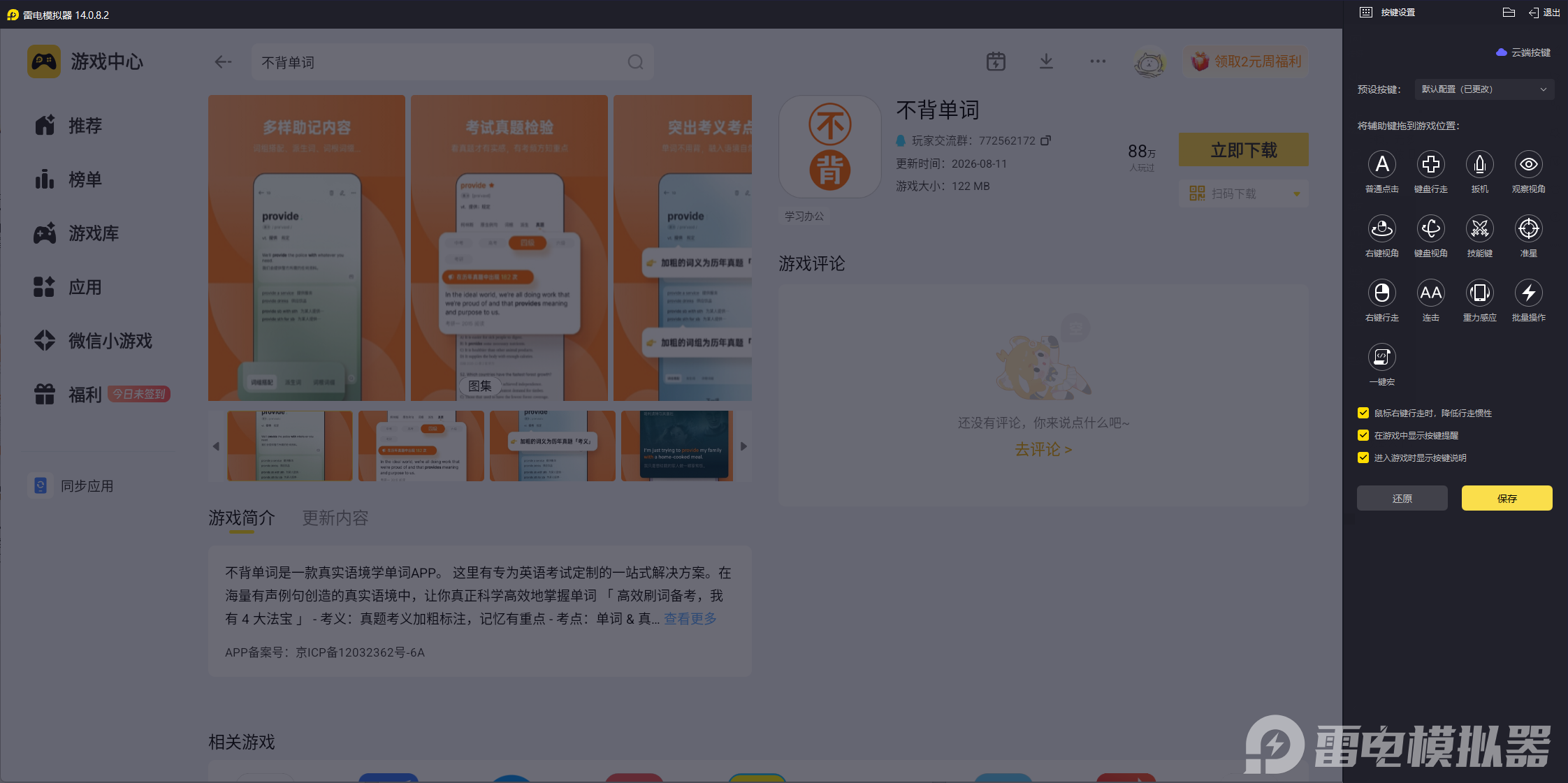Open 微信小游戏 in the sidebar
This screenshot has height=783, width=1568.
[x=94, y=341]
